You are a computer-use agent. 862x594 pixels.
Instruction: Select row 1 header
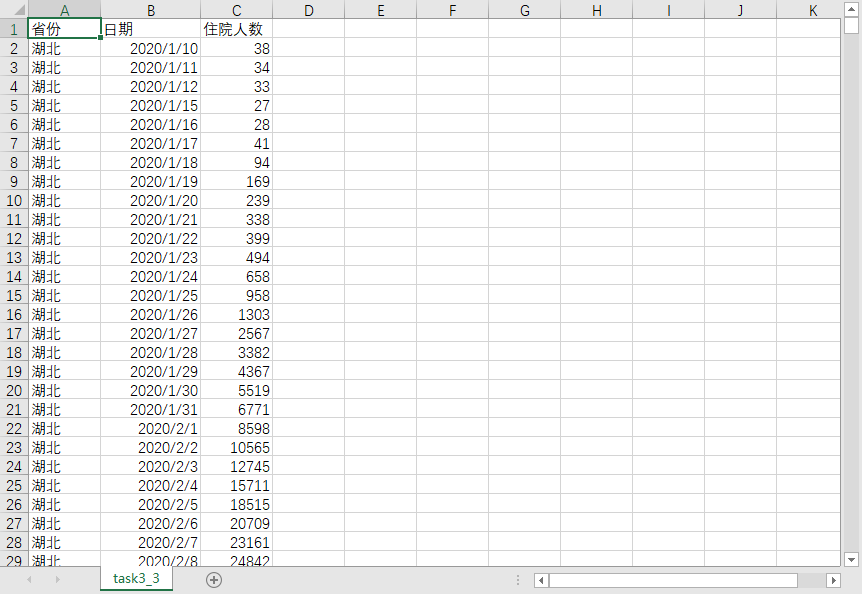(x=14, y=29)
